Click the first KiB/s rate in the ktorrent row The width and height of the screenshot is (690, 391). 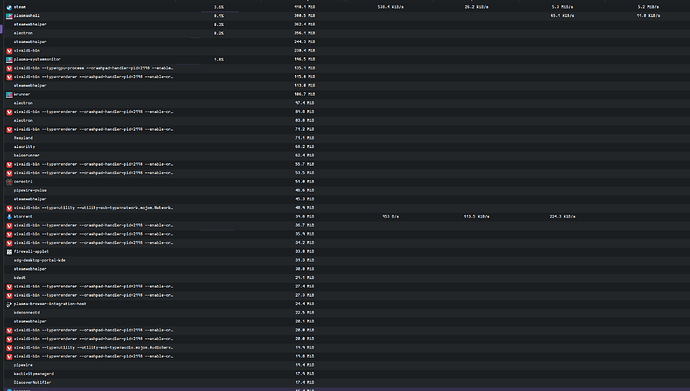coord(477,216)
